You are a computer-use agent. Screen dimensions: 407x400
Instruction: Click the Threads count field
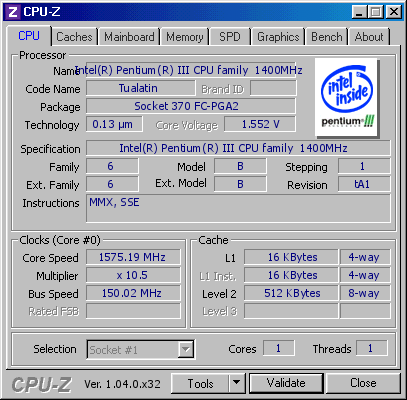[x=372, y=349]
